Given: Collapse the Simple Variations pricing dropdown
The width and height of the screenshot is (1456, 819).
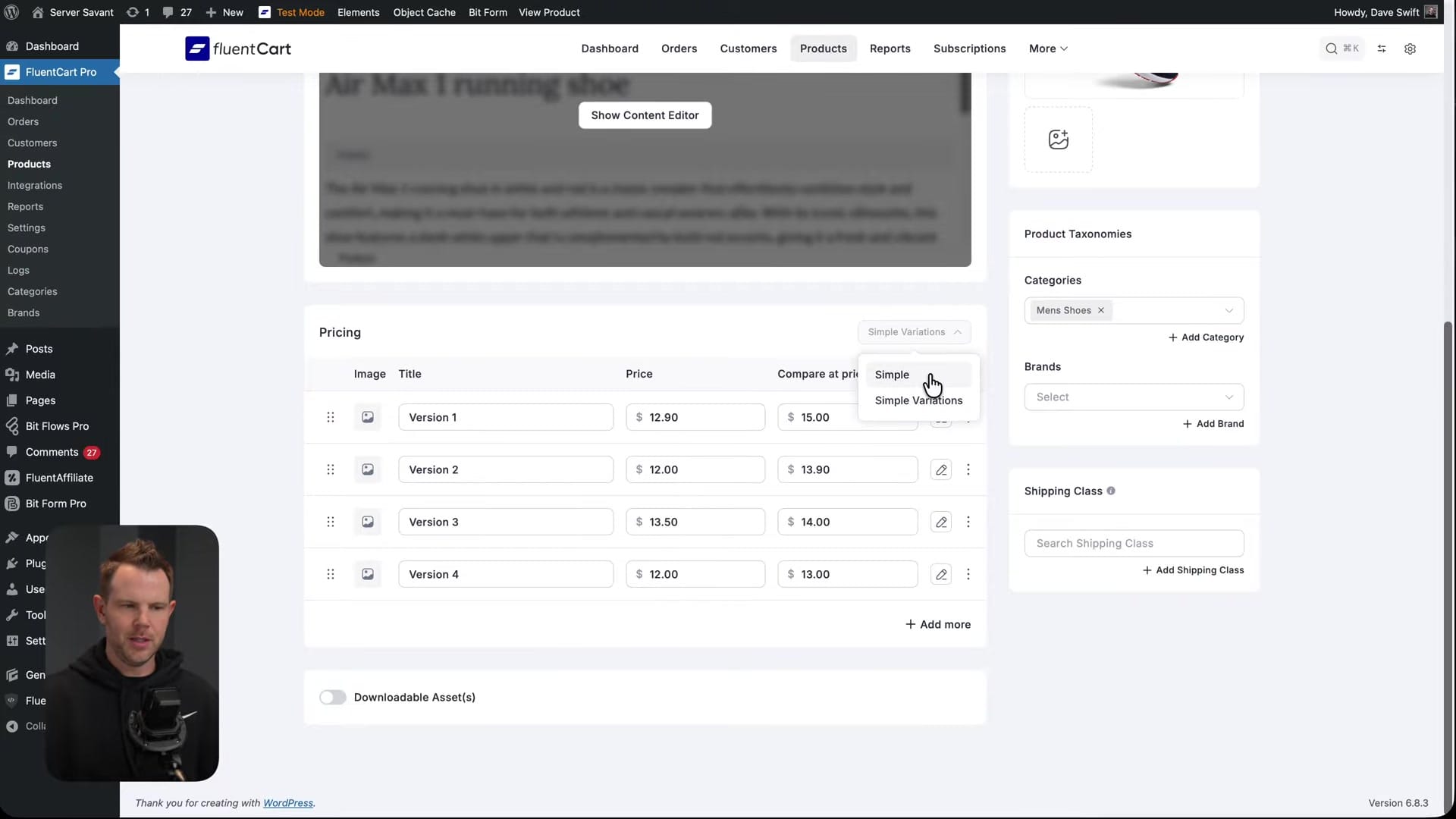Looking at the screenshot, I should (x=914, y=332).
